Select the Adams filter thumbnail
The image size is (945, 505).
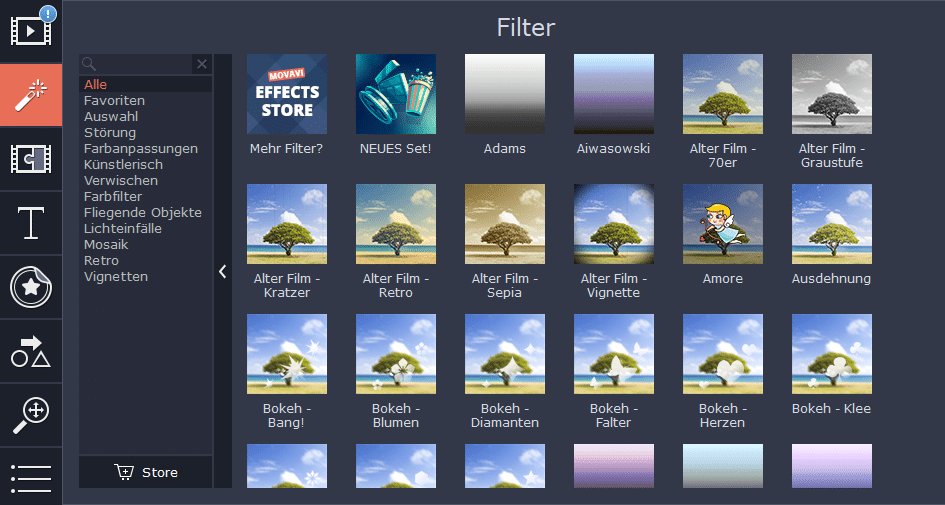pos(505,94)
